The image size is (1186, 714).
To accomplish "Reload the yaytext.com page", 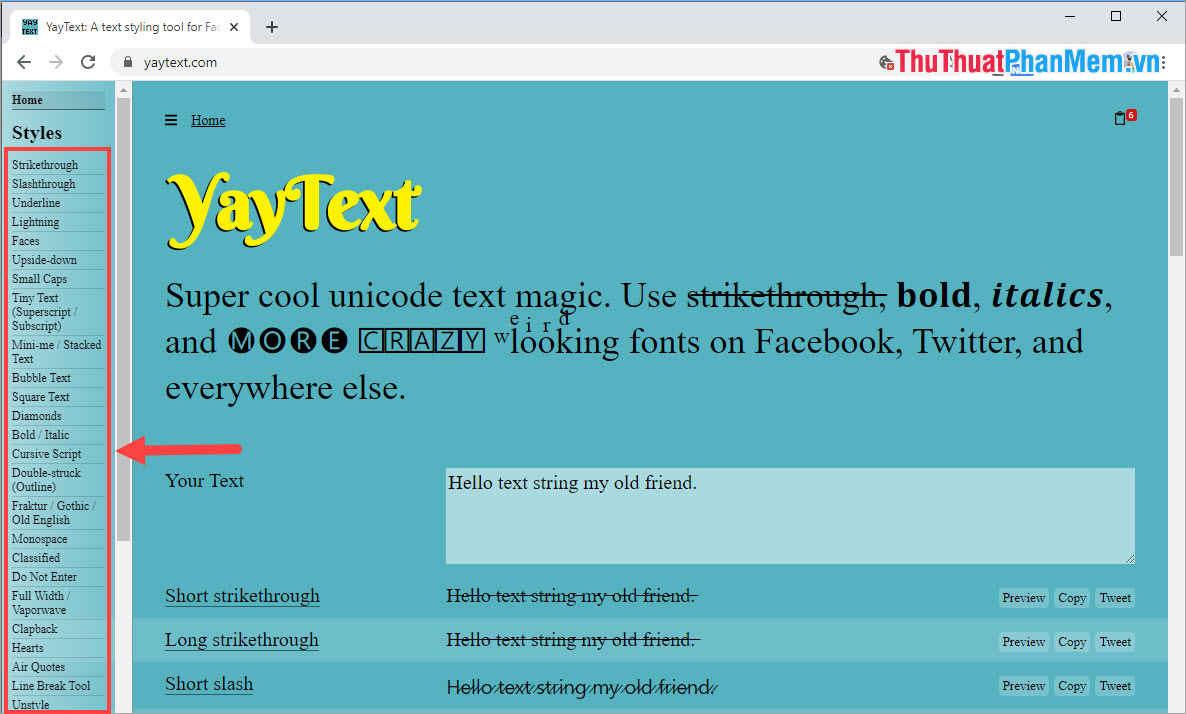I will pyautogui.click(x=88, y=62).
